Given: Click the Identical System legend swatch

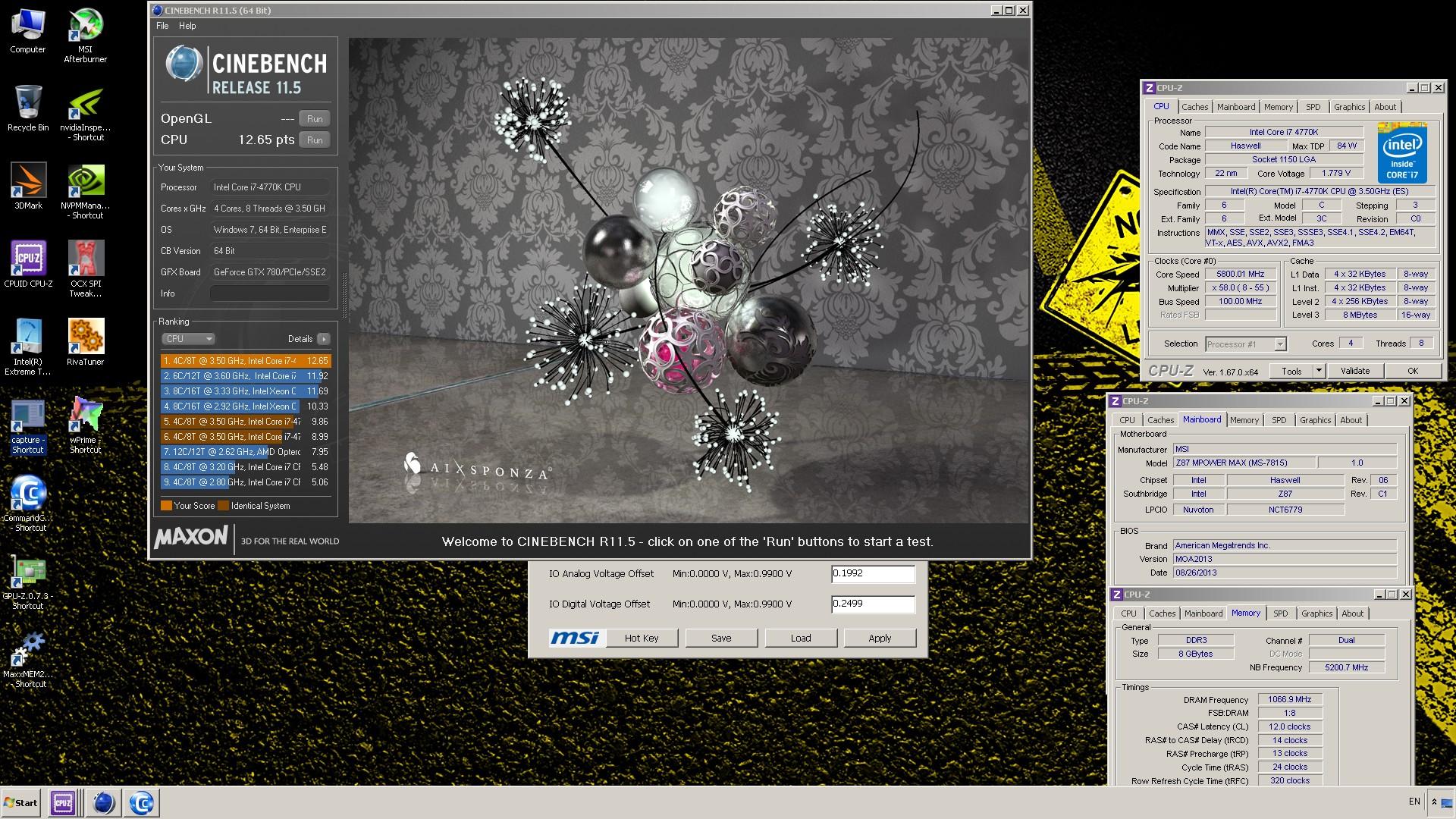Looking at the screenshot, I should tap(223, 506).
